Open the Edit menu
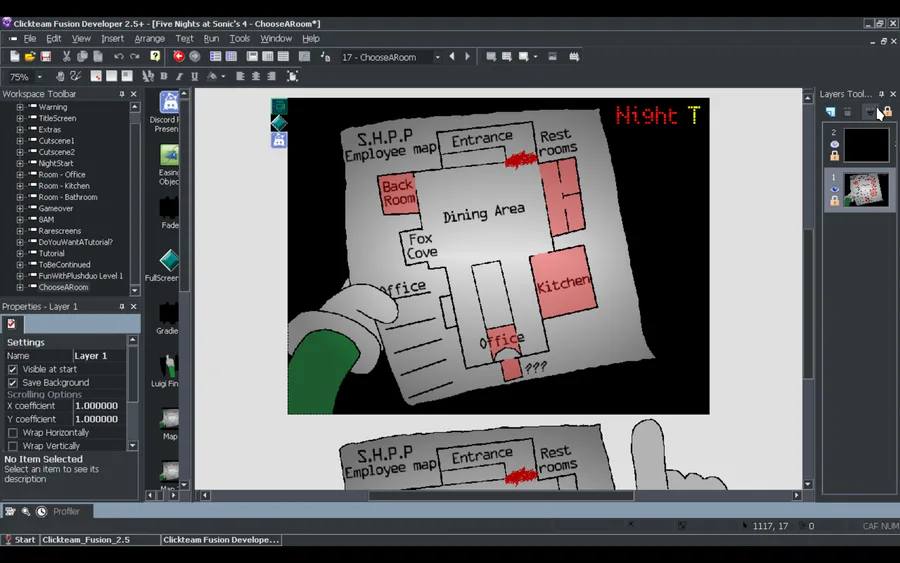This screenshot has height=563, width=900. tap(53, 38)
